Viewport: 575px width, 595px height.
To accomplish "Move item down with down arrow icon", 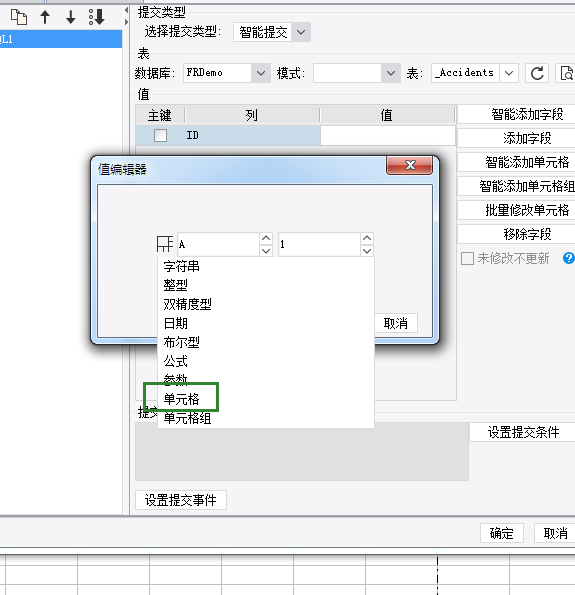I will (71, 17).
